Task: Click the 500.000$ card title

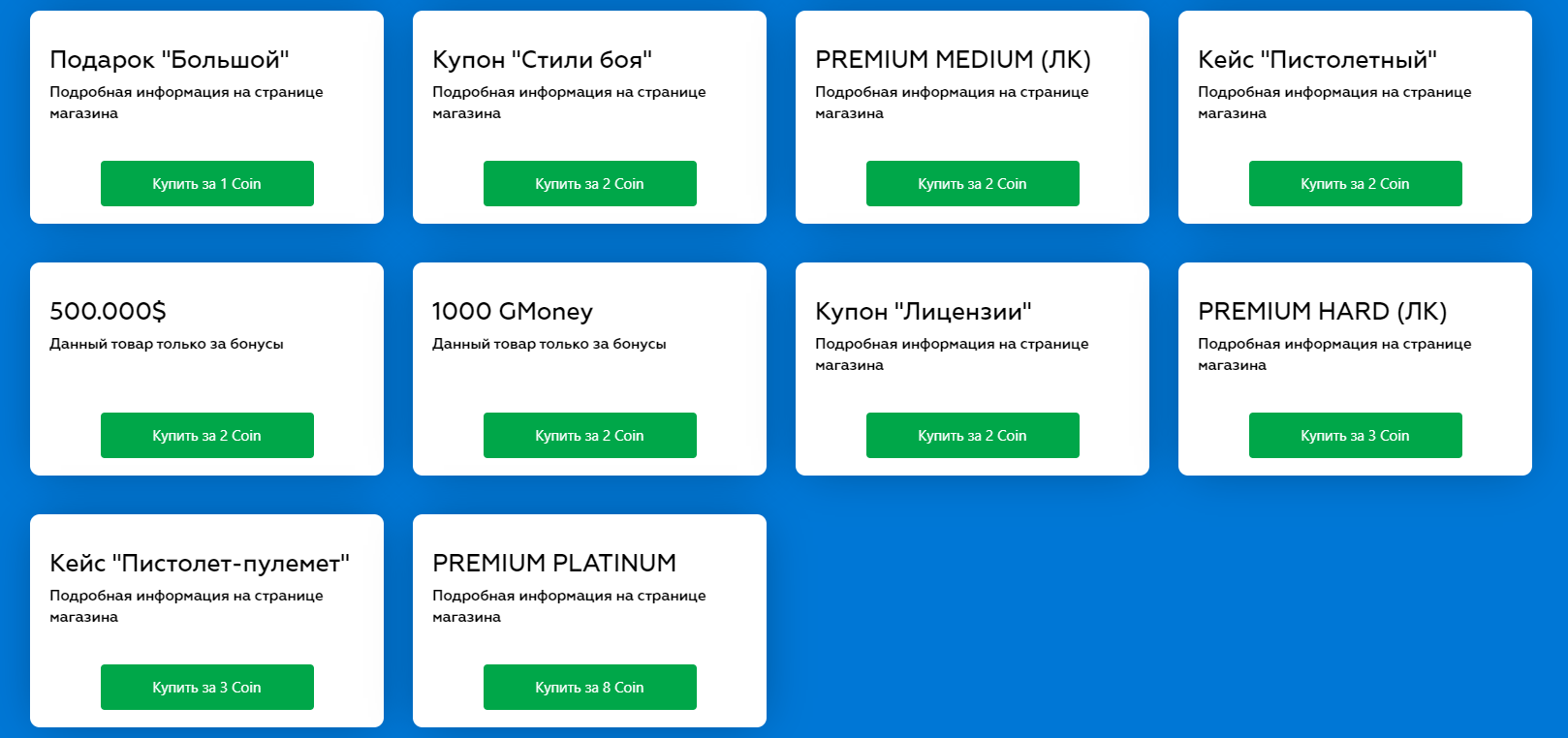Action: point(108,312)
